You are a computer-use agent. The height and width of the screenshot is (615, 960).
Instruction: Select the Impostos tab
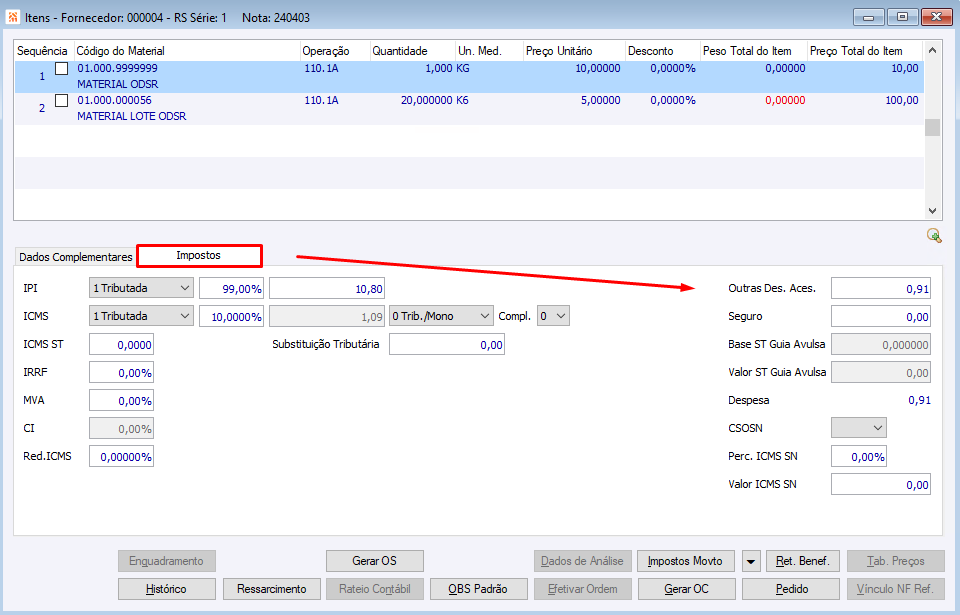point(199,255)
